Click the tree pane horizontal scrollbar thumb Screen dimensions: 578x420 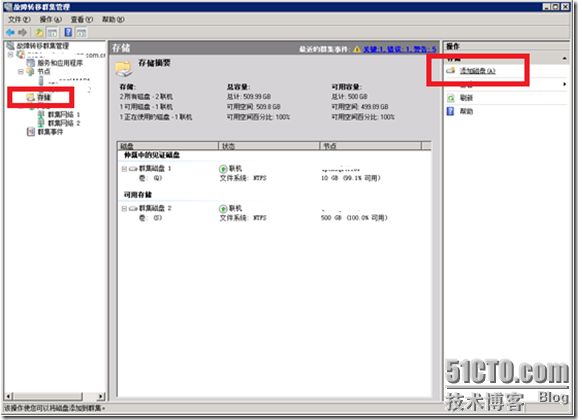[x=48, y=396]
